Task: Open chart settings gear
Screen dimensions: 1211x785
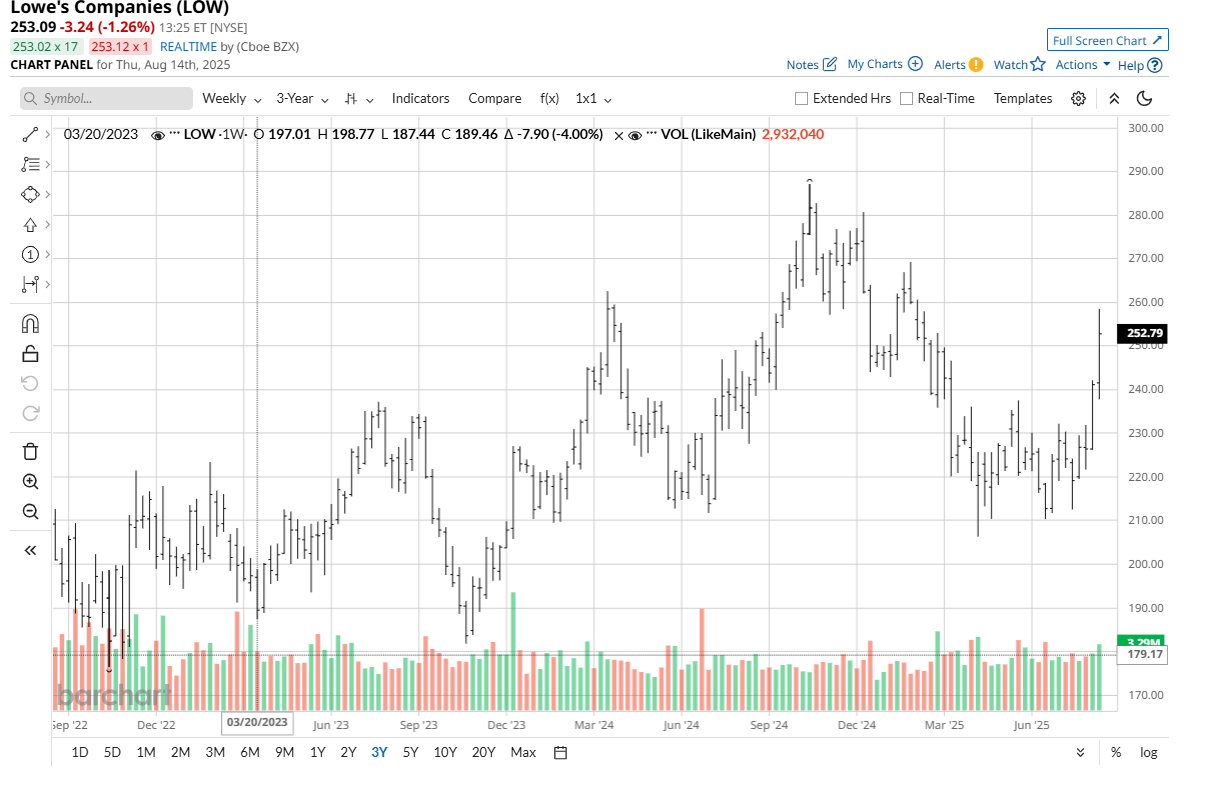Action: click(x=1078, y=98)
